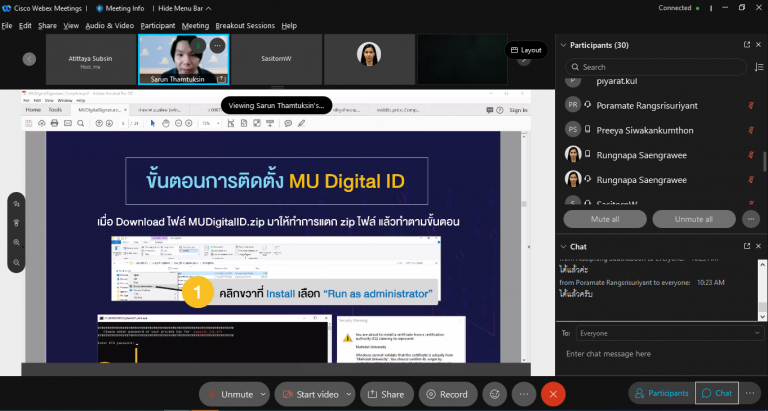This screenshot has height=411, width=768.
Task: Open audio options arrow next to Unmute
Action: point(264,394)
